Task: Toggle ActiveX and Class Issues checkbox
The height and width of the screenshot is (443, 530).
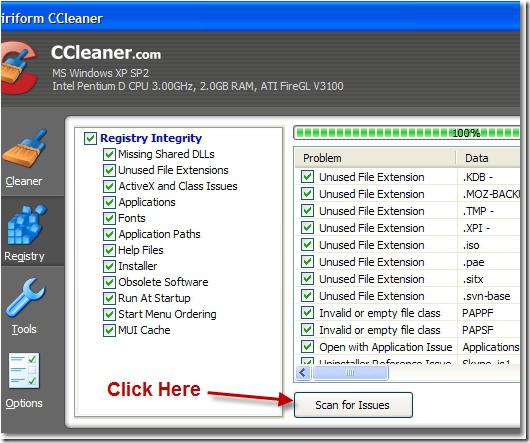Action: [109, 186]
